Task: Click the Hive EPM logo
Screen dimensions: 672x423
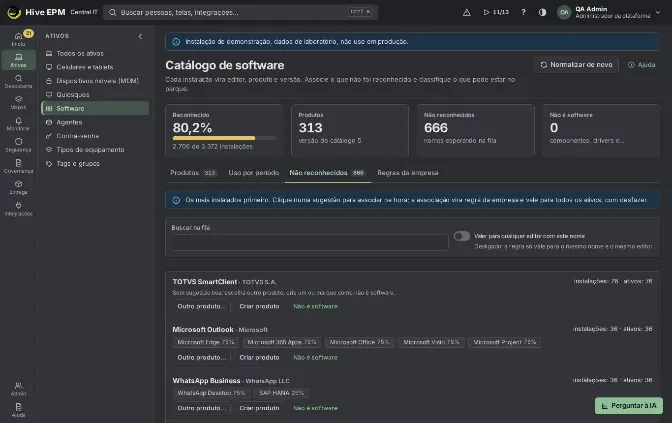Action: tap(36, 12)
